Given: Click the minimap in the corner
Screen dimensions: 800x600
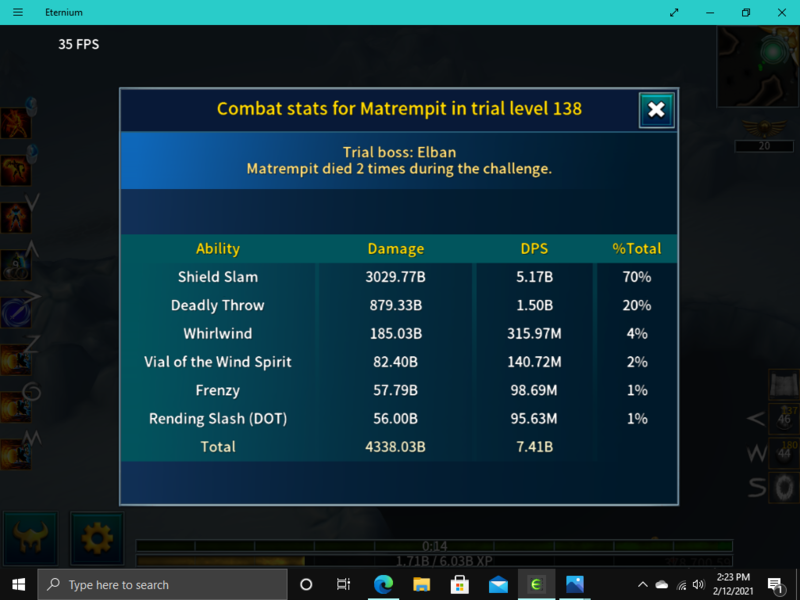Looking at the screenshot, I should tap(757, 63).
